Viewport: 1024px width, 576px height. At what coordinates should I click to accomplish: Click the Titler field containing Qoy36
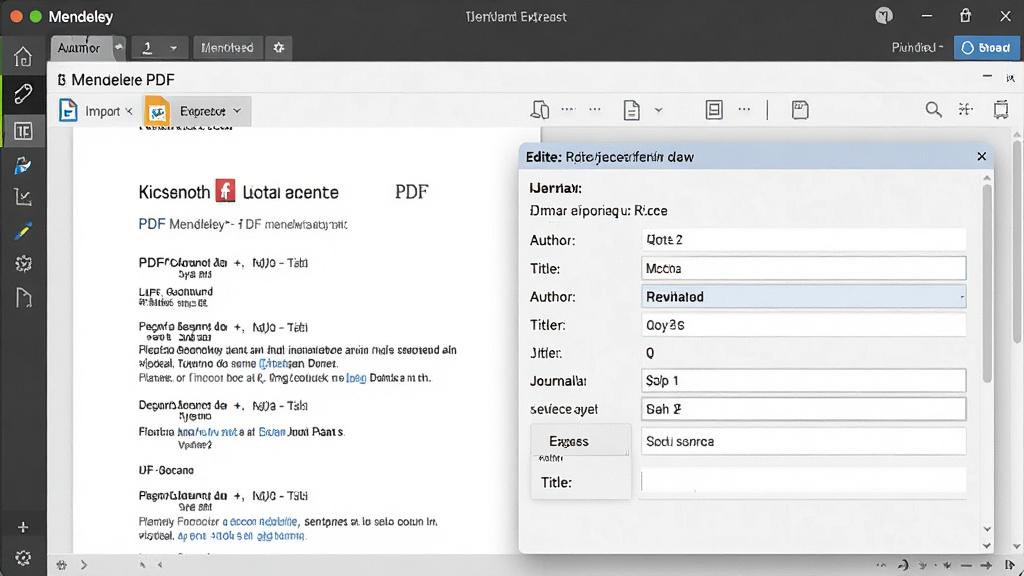coord(803,325)
